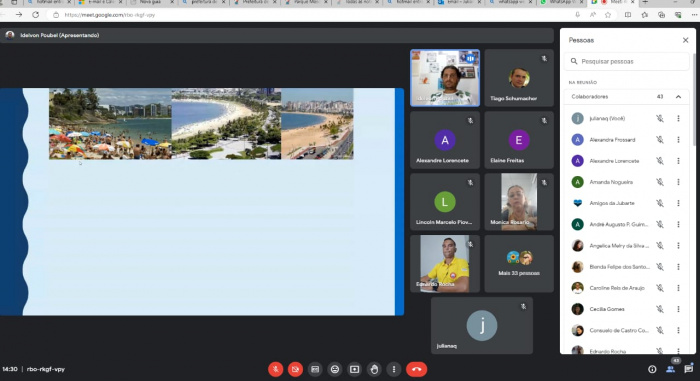The height and width of the screenshot is (381, 700).
Task: Open the chat icon at bottom right
Action: point(688,369)
